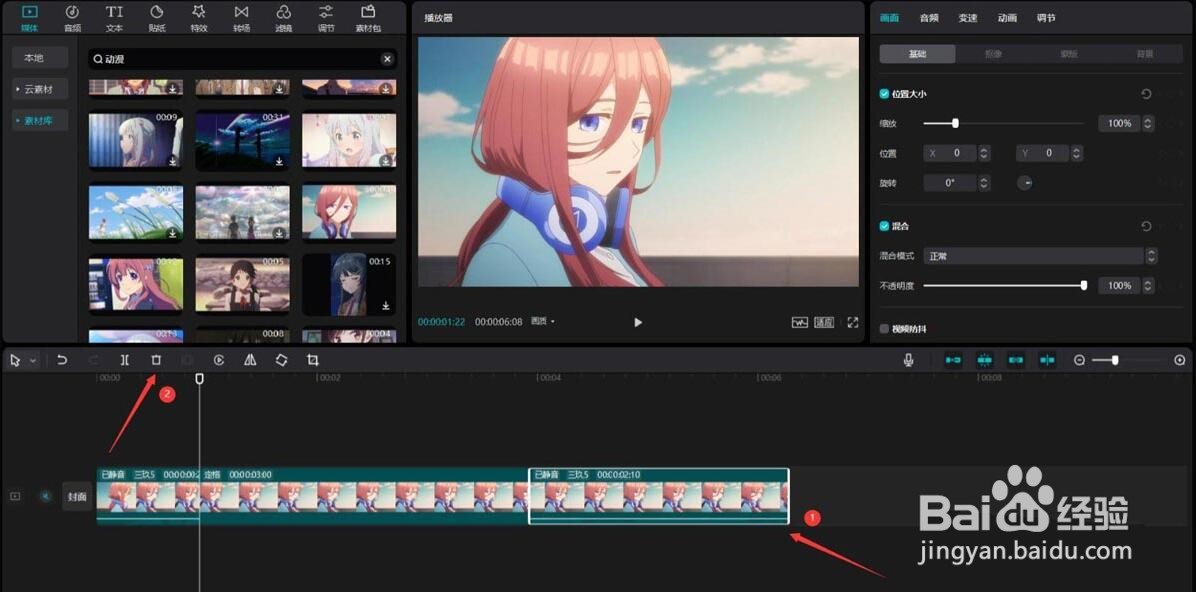Click the waveform scope icon under the player
This screenshot has height=592, width=1196.
[x=799, y=323]
